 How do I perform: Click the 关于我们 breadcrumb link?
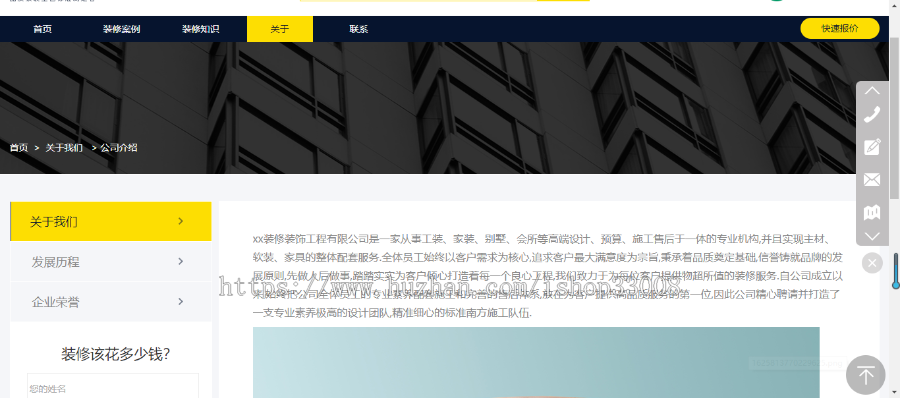click(64, 148)
